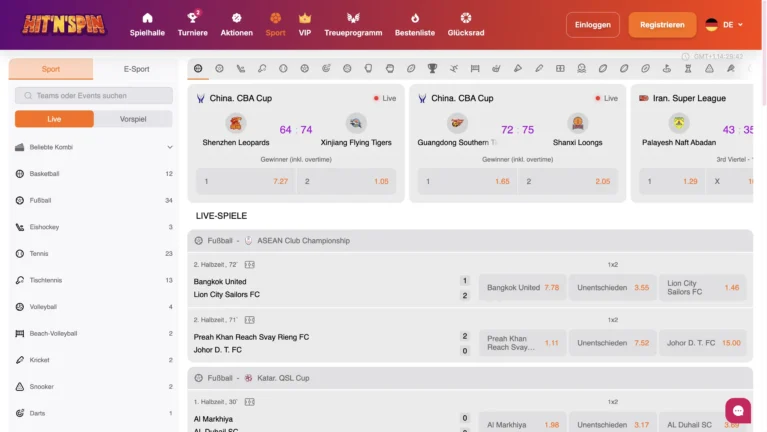Switch betting view to Vorspiel
767x432 pixels.
[x=133, y=119]
